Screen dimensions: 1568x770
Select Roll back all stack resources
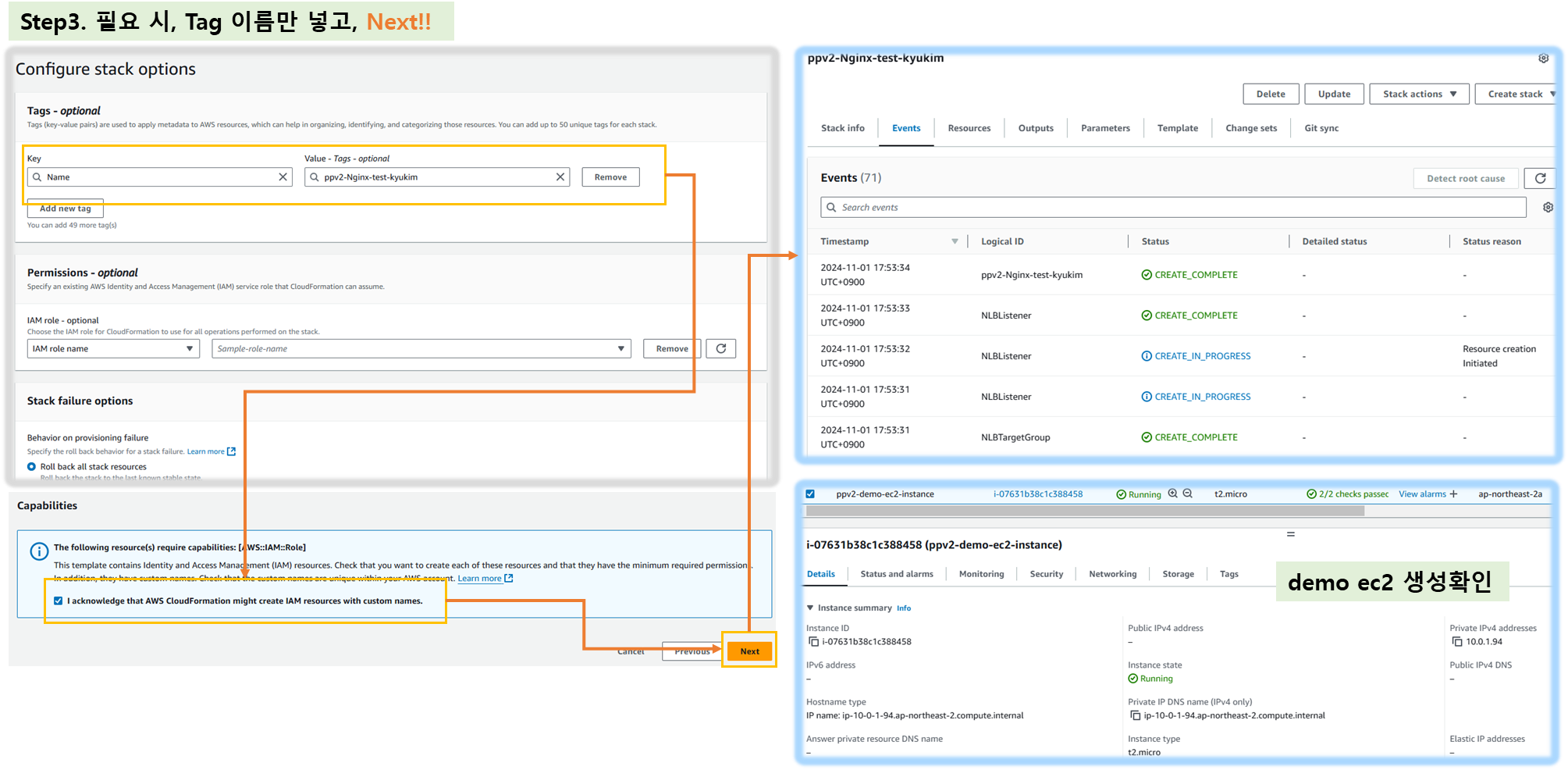pos(32,466)
